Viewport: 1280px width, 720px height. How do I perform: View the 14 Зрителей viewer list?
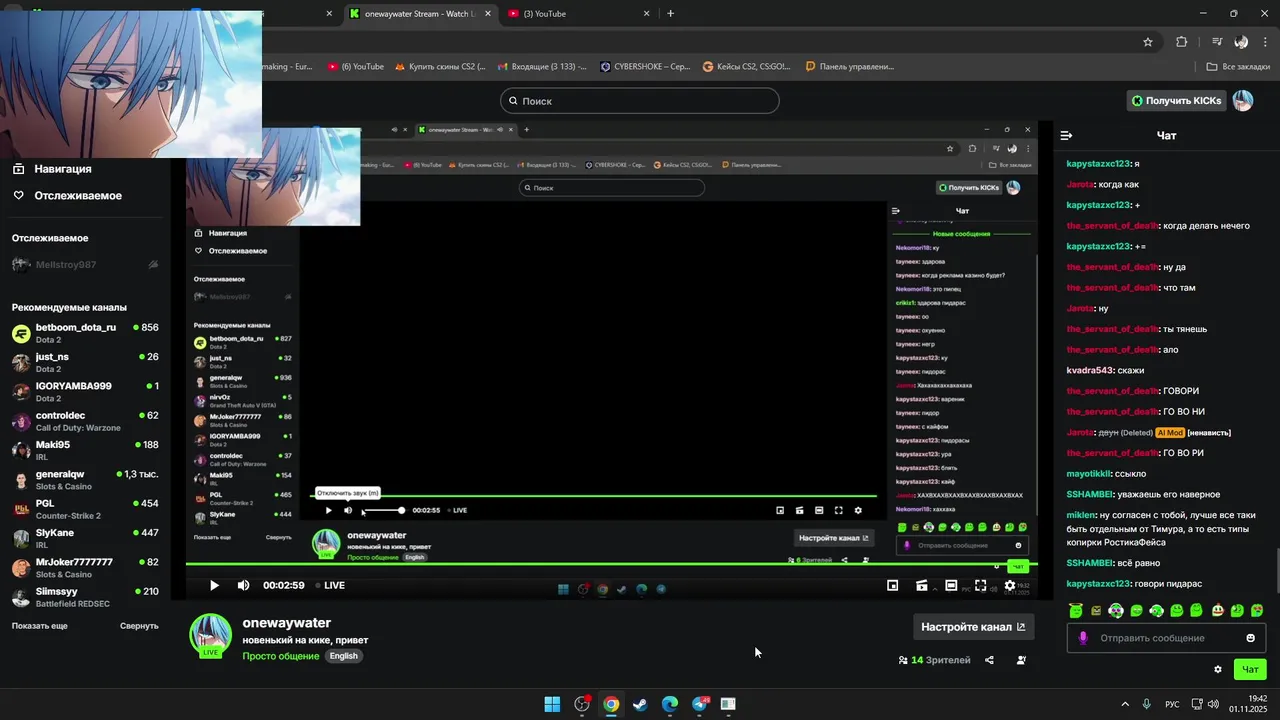pos(934,660)
